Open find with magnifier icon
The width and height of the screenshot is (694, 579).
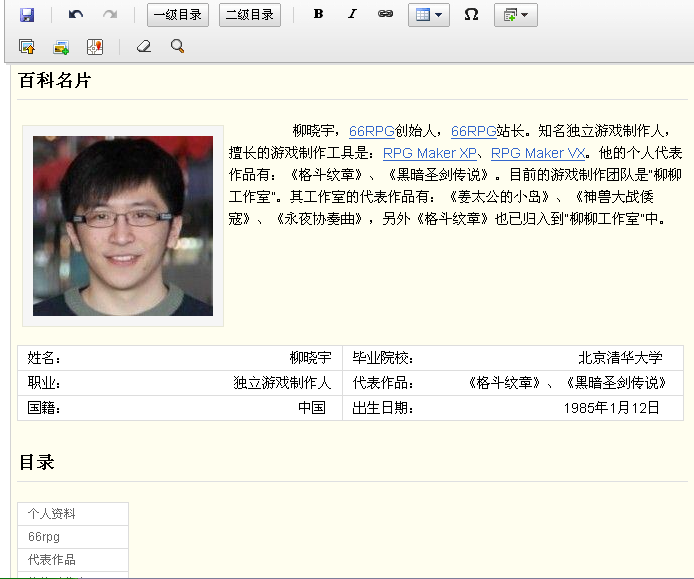point(177,46)
